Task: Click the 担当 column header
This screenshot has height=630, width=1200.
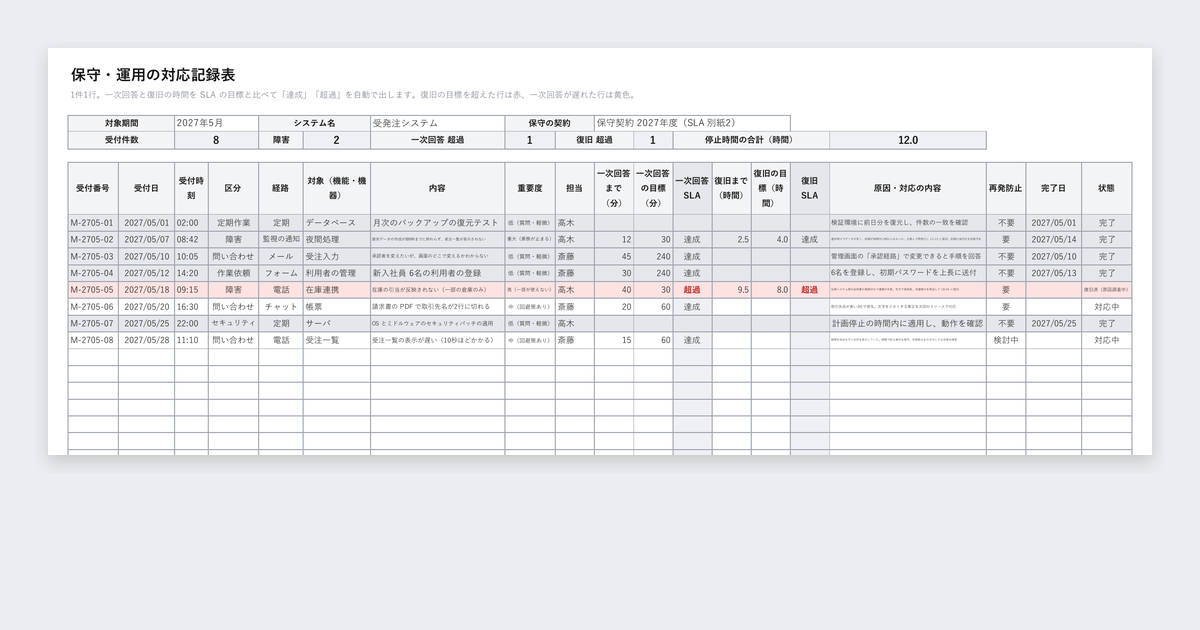Action: (x=575, y=188)
